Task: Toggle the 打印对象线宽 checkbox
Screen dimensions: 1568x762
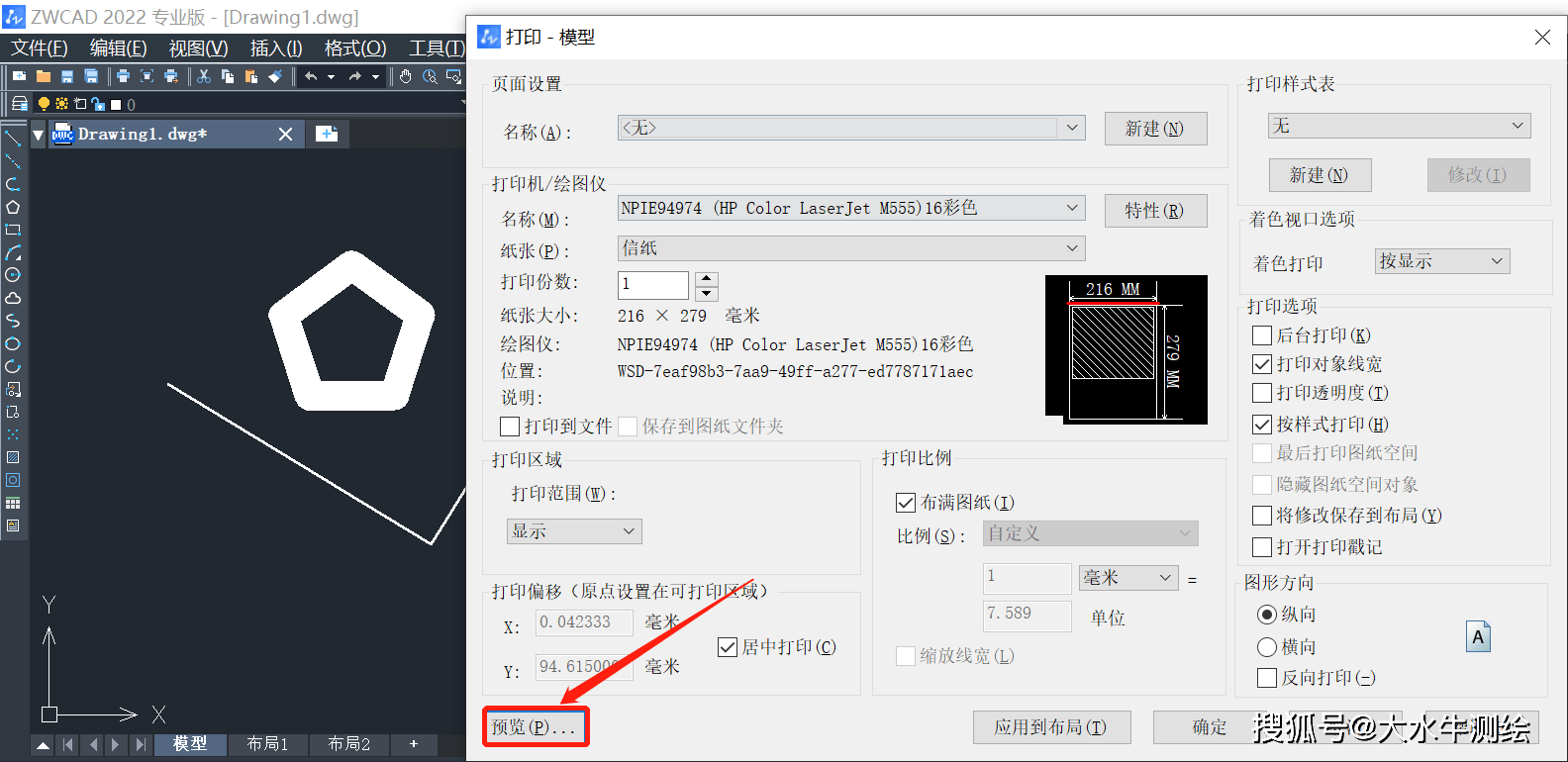Action: [x=1262, y=364]
